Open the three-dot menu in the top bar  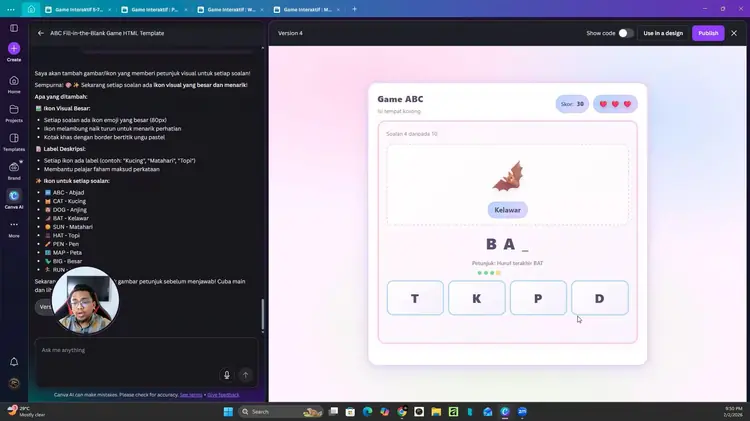11,9
